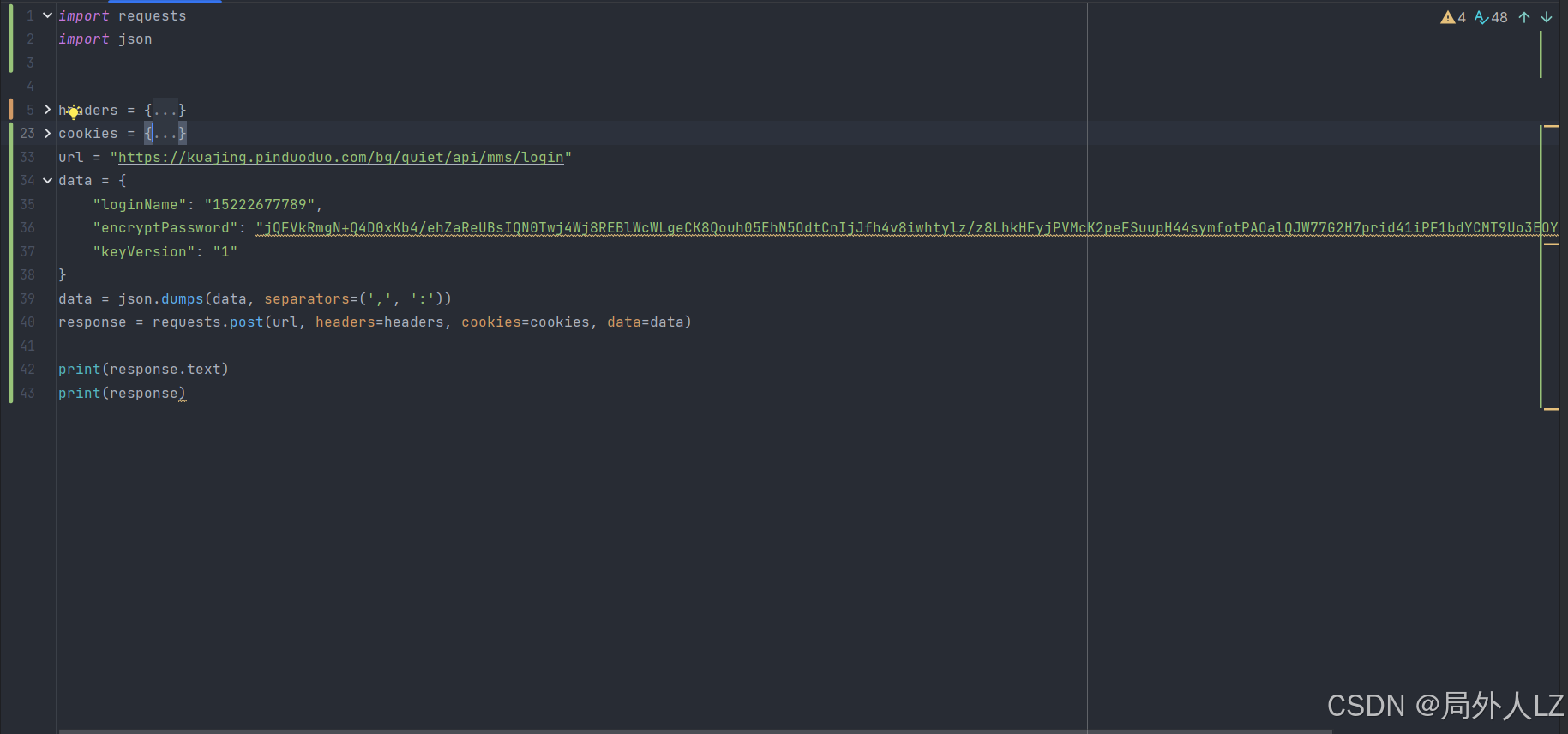This screenshot has height=734, width=1568.
Task: Click the yellow lightbulb quick-fix icon
Action: click(74, 112)
